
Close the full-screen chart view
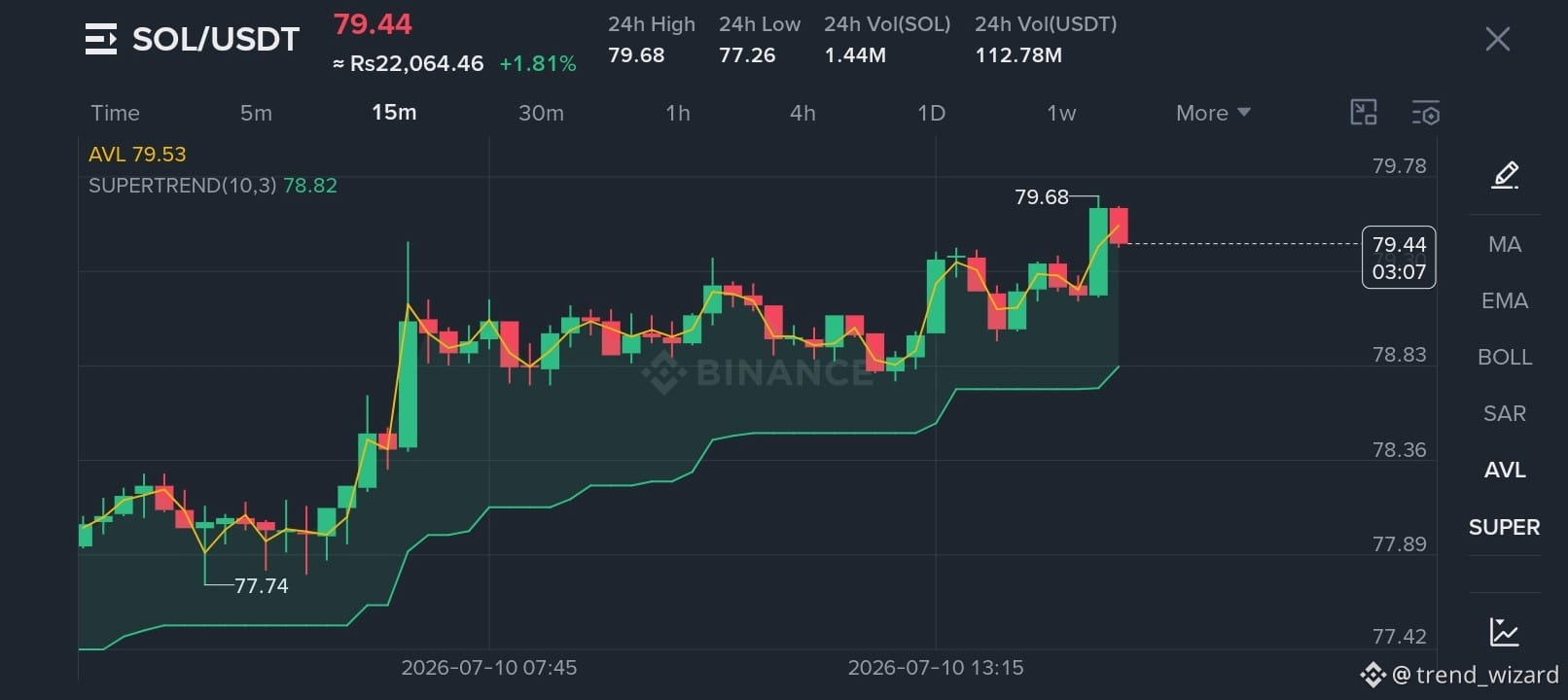click(x=1498, y=39)
